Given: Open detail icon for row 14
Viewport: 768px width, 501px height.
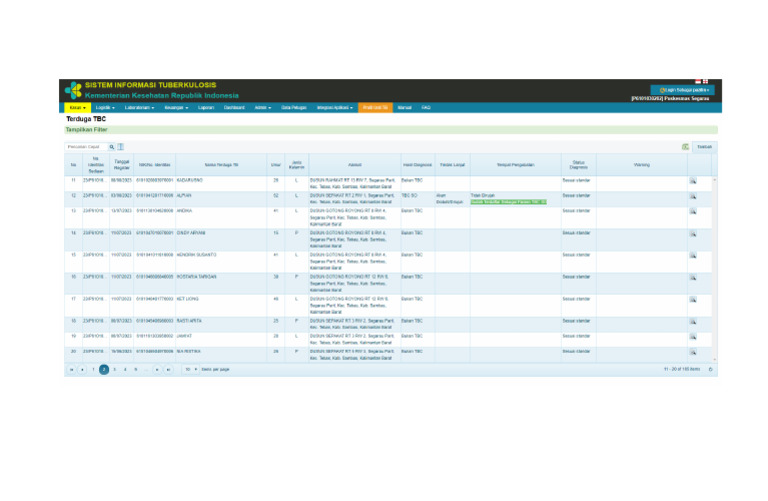Looking at the screenshot, I should (x=693, y=234).
